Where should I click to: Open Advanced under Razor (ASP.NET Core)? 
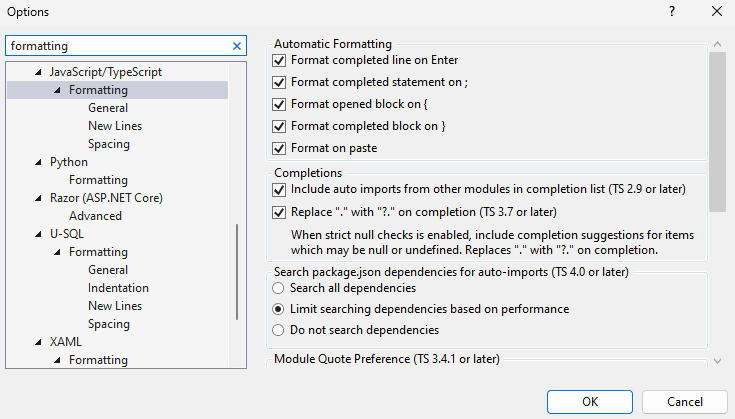point(95,216)
